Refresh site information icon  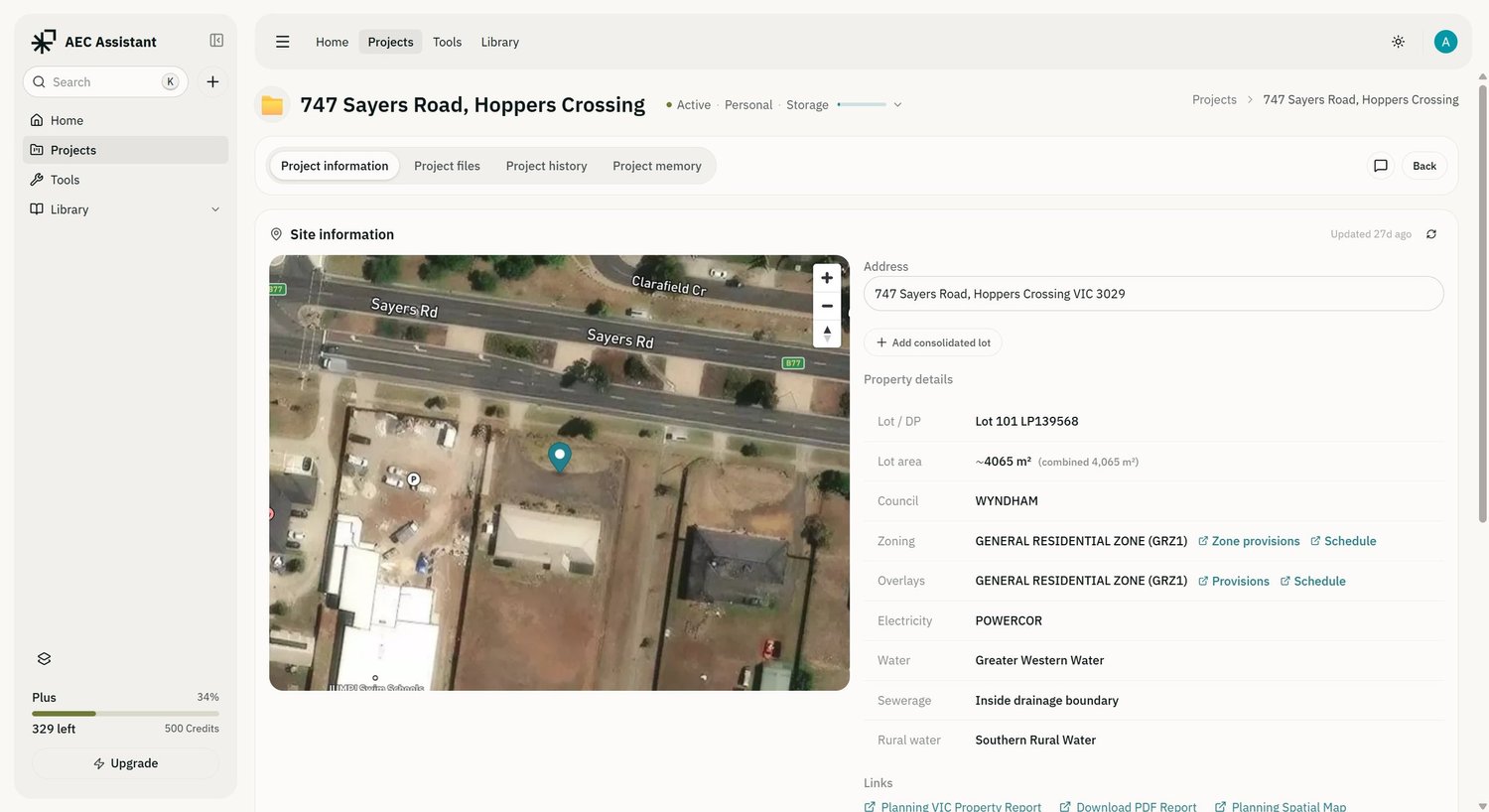pyautogui.click(x=1431, y=234)
